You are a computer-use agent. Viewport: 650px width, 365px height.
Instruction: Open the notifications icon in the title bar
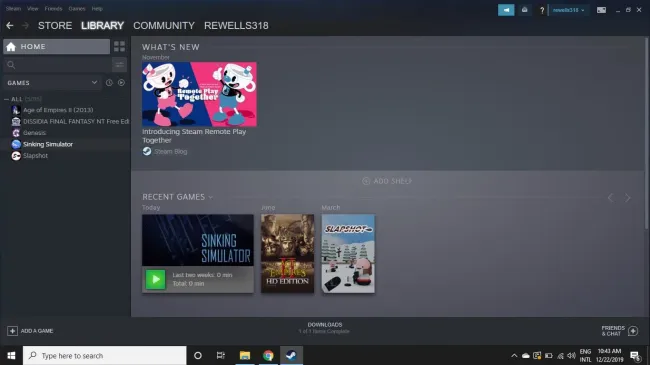coord(524,10)
